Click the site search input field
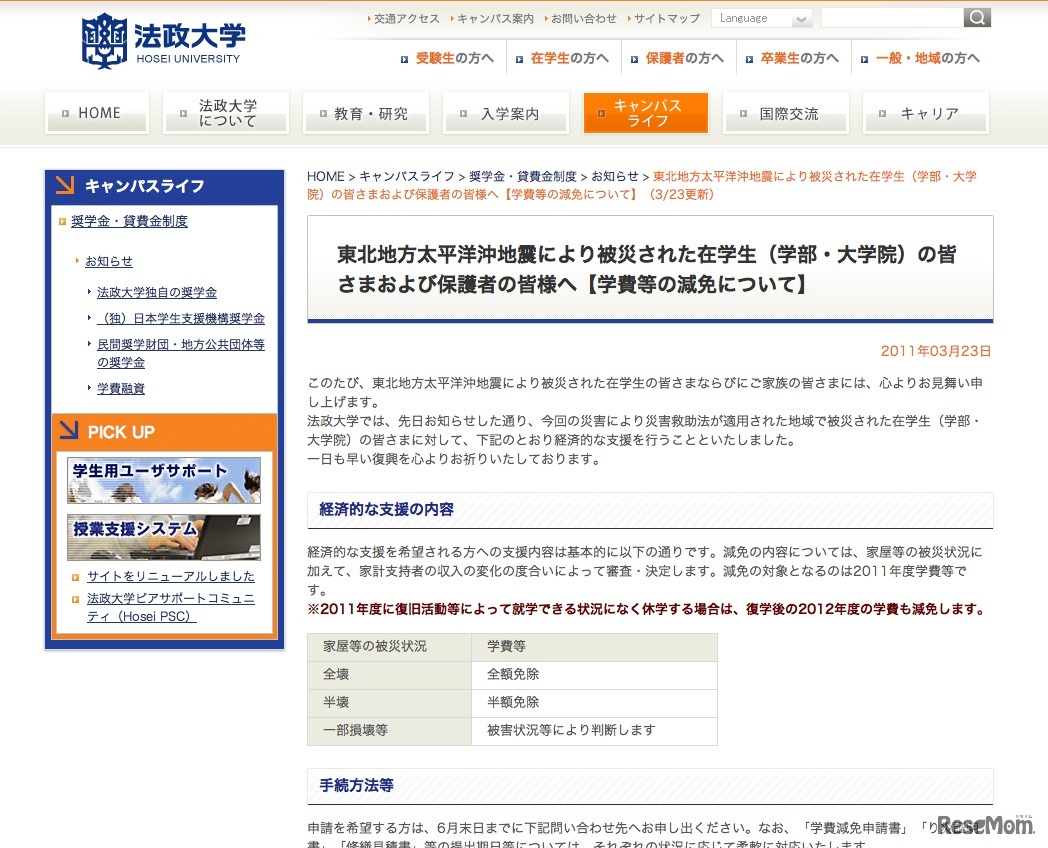This screenshot has height=848, width=1048. pyautogui.click(x=892, y=18)
